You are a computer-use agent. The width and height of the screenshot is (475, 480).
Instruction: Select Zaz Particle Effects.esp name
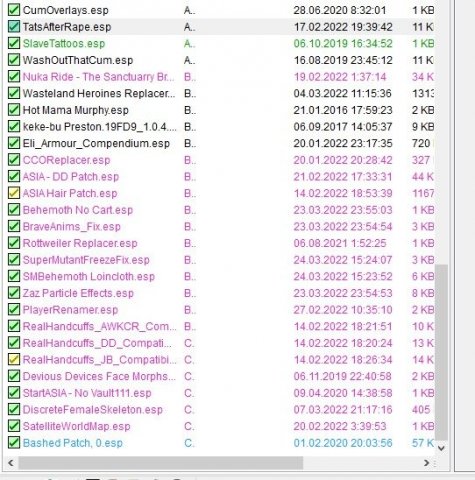[78, 293]
